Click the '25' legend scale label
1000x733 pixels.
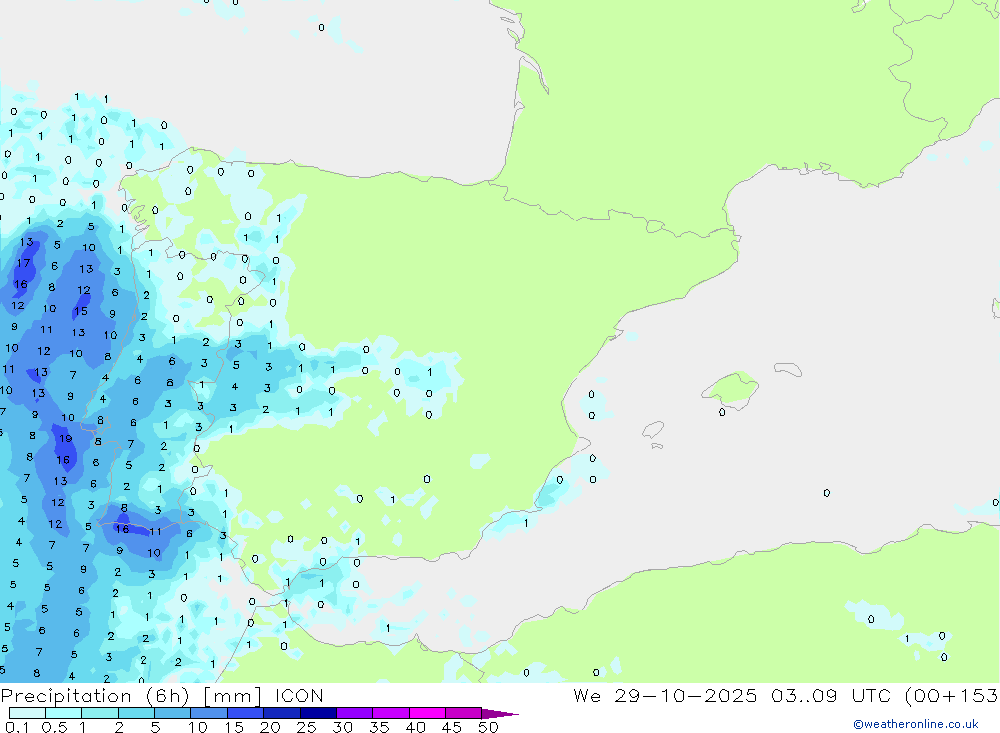tap(306, 727)
